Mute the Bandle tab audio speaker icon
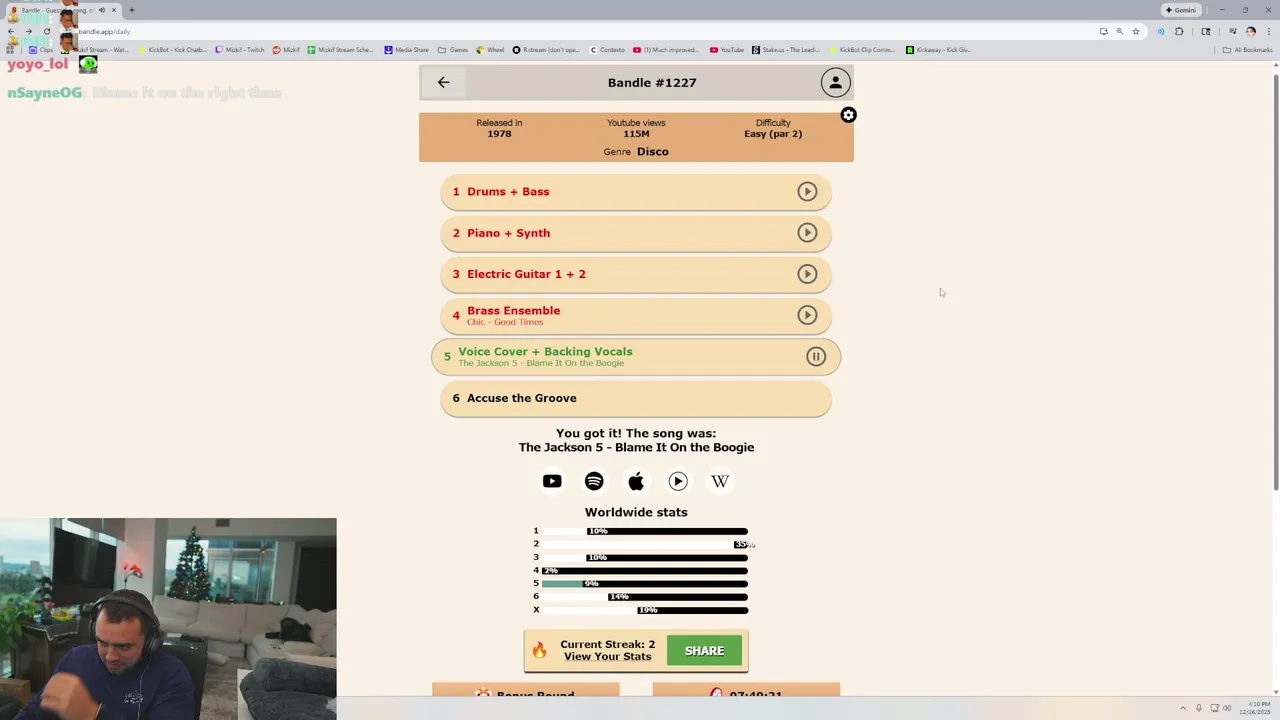 coord(101,10)
